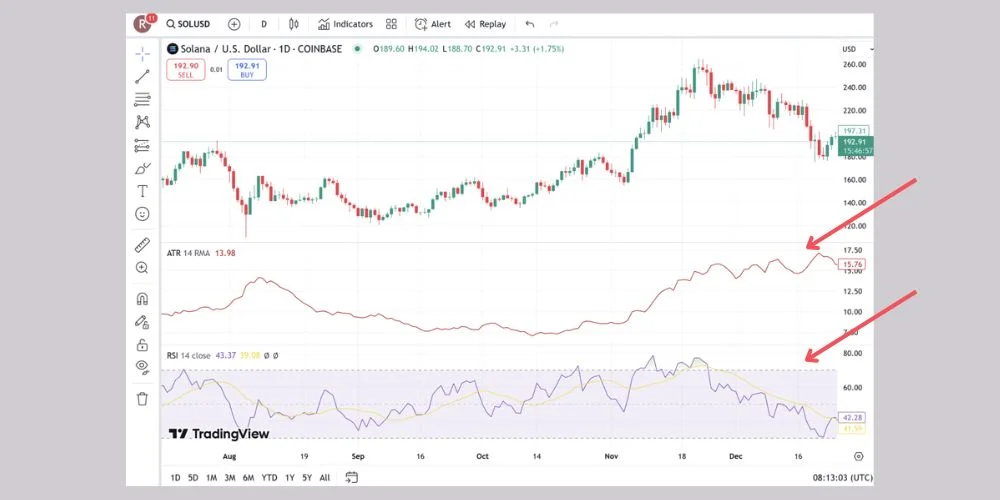Select the trend line drawing tool

point(142,77)
